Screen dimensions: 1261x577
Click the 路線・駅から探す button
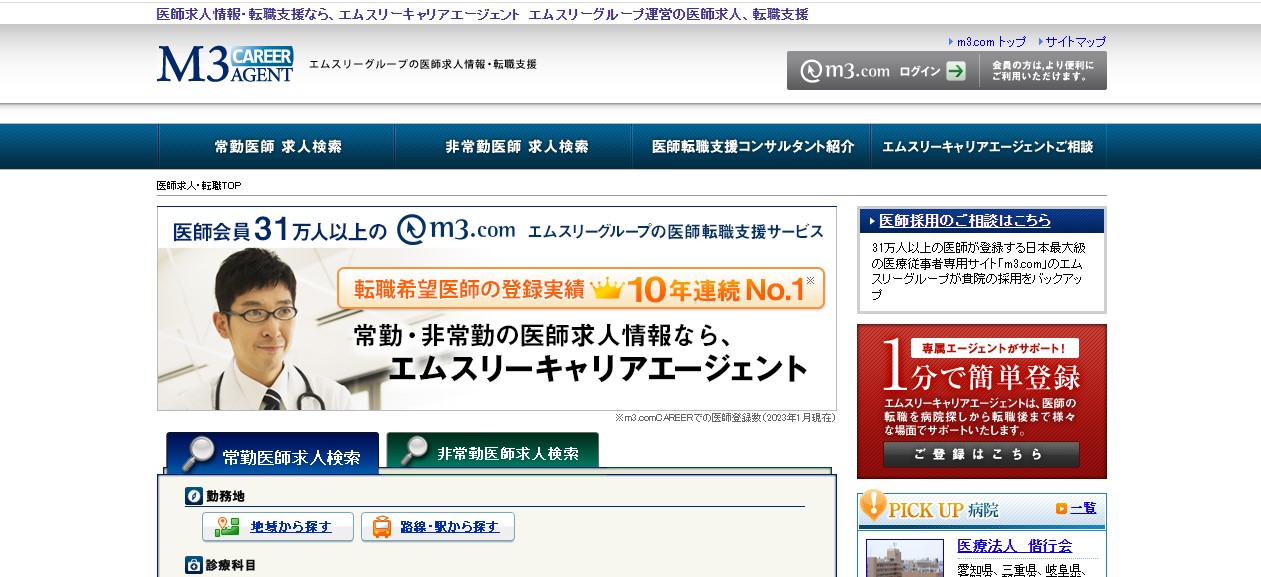coord(438,527)
